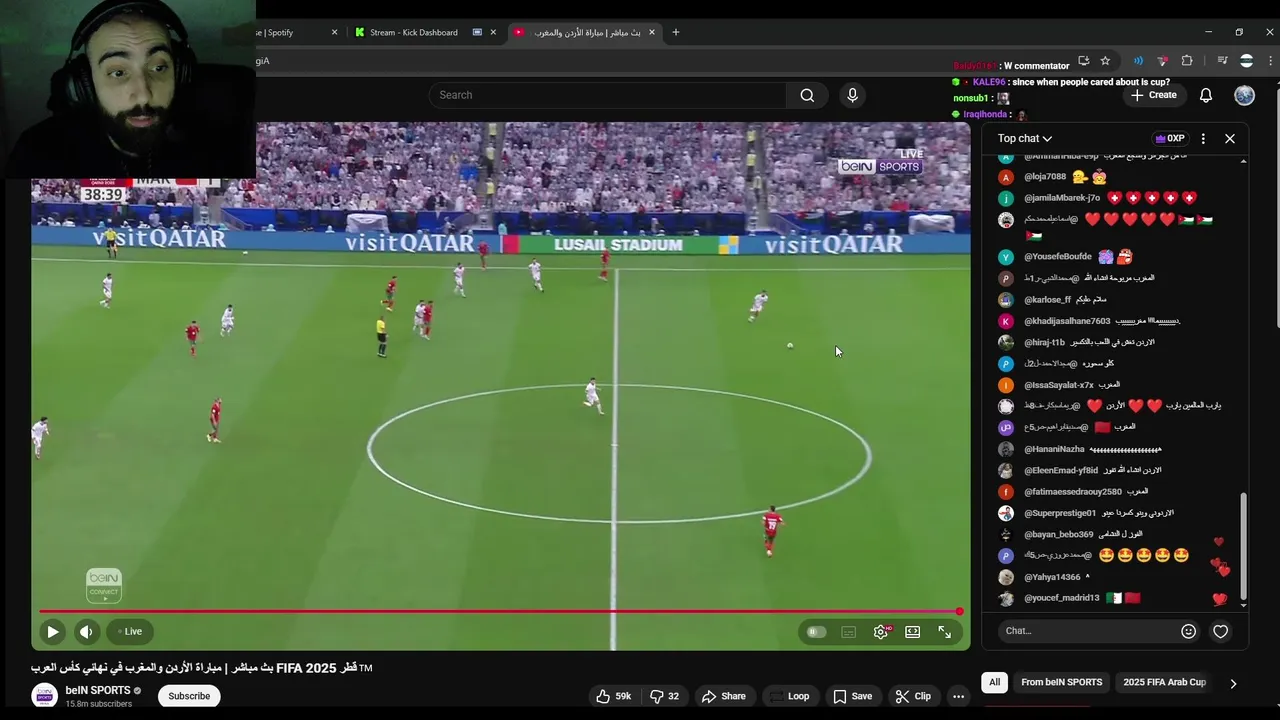The width and height of the screenshot is (1280, 720).
Task: Open the YouTube account avatar menu
Action: click(x=1244, y=95)
